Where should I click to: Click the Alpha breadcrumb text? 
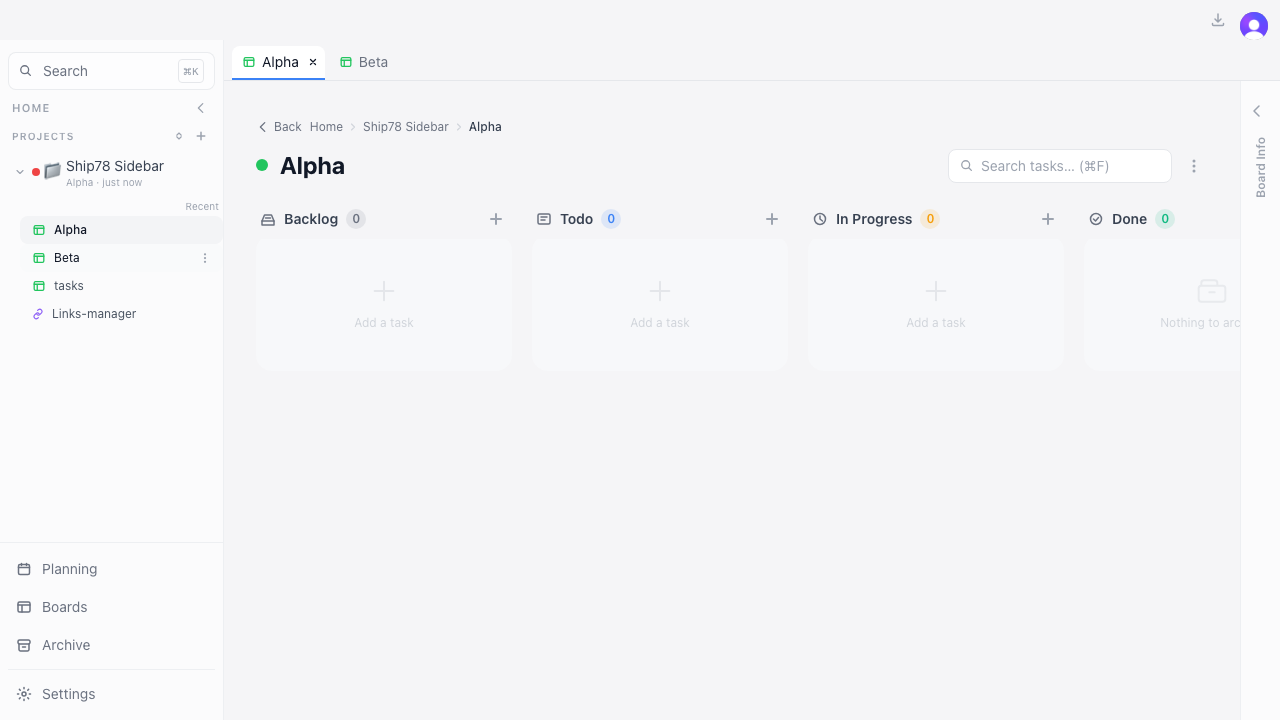[485, 127]
